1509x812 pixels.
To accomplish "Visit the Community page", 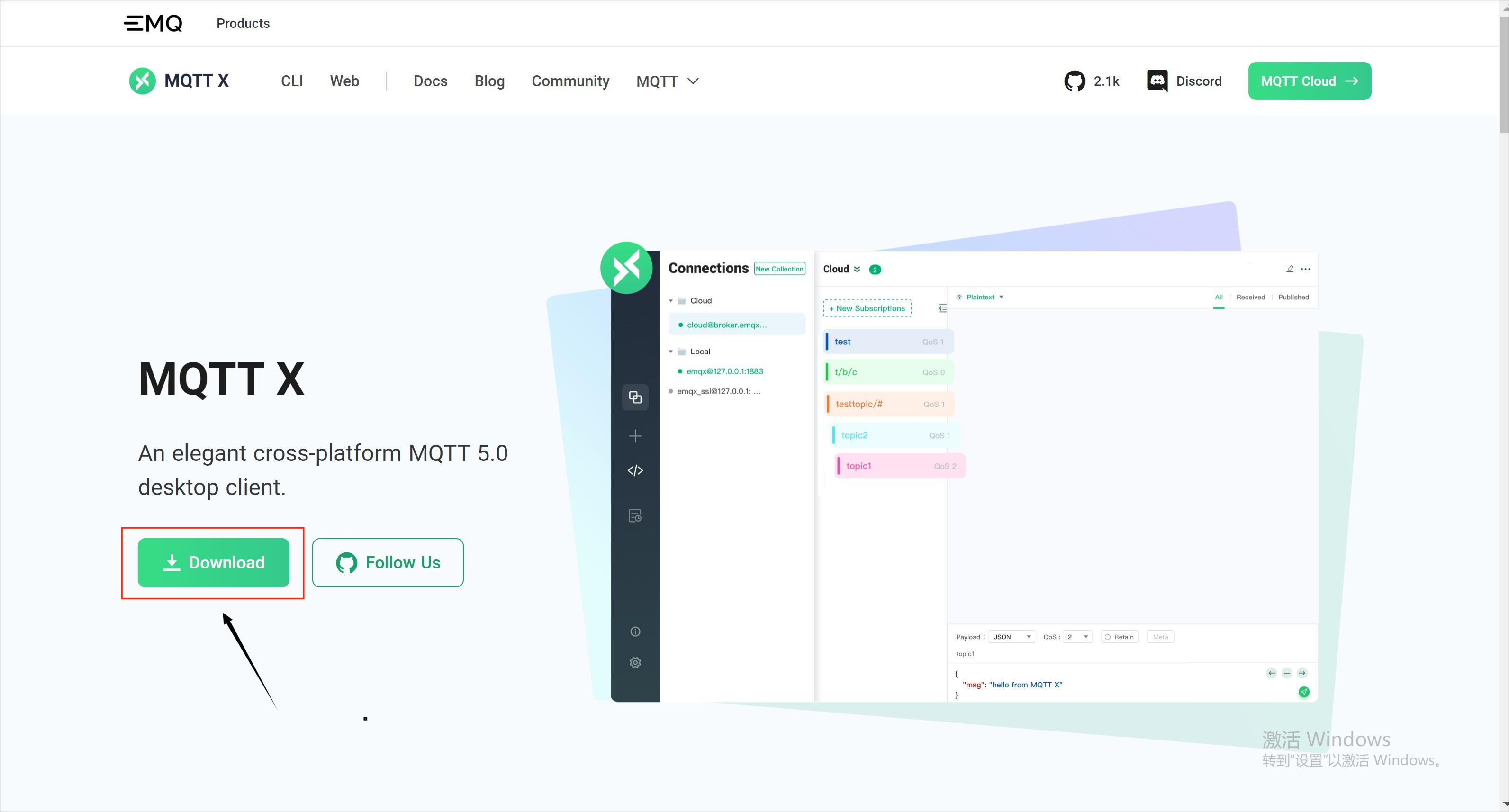I will pyautogui.click(x=570, y=81).
